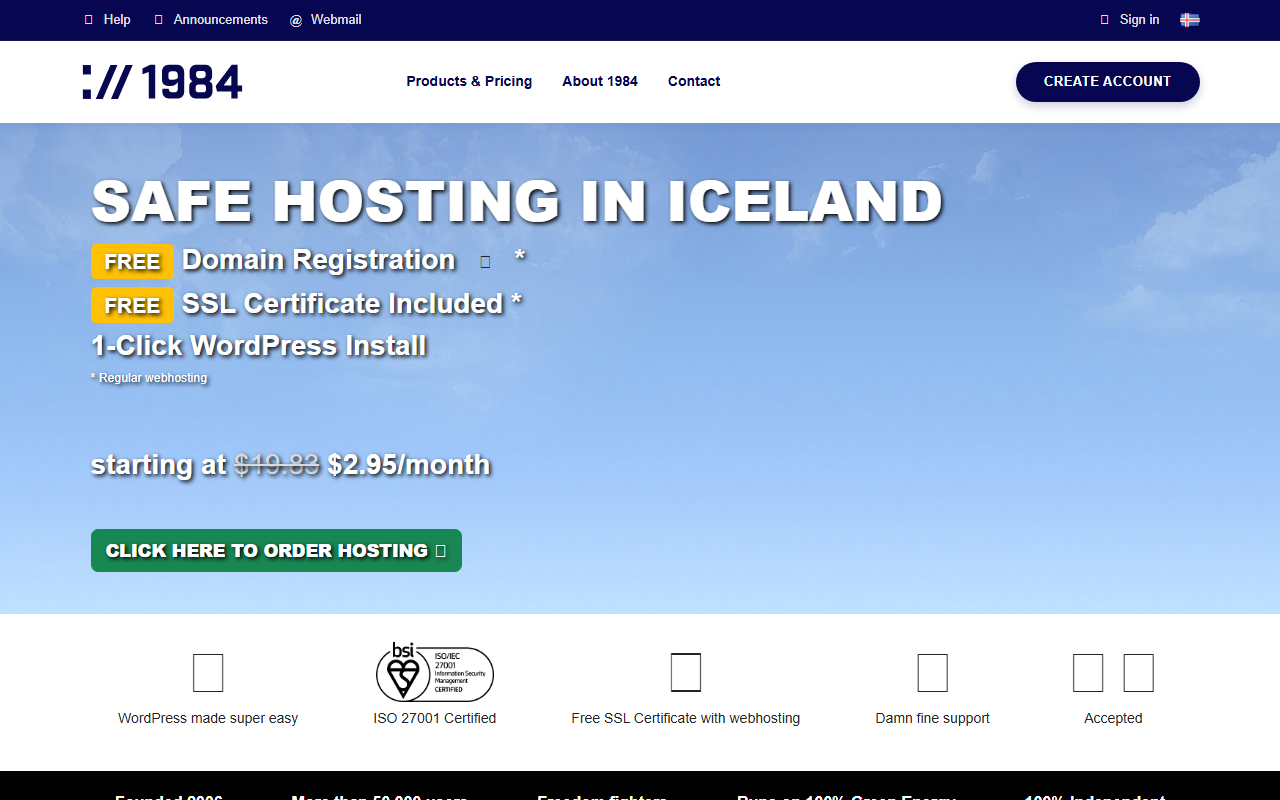The image size is (1280, 800).
Task: Click the first Accepted payment icon
Action: 1088,673
